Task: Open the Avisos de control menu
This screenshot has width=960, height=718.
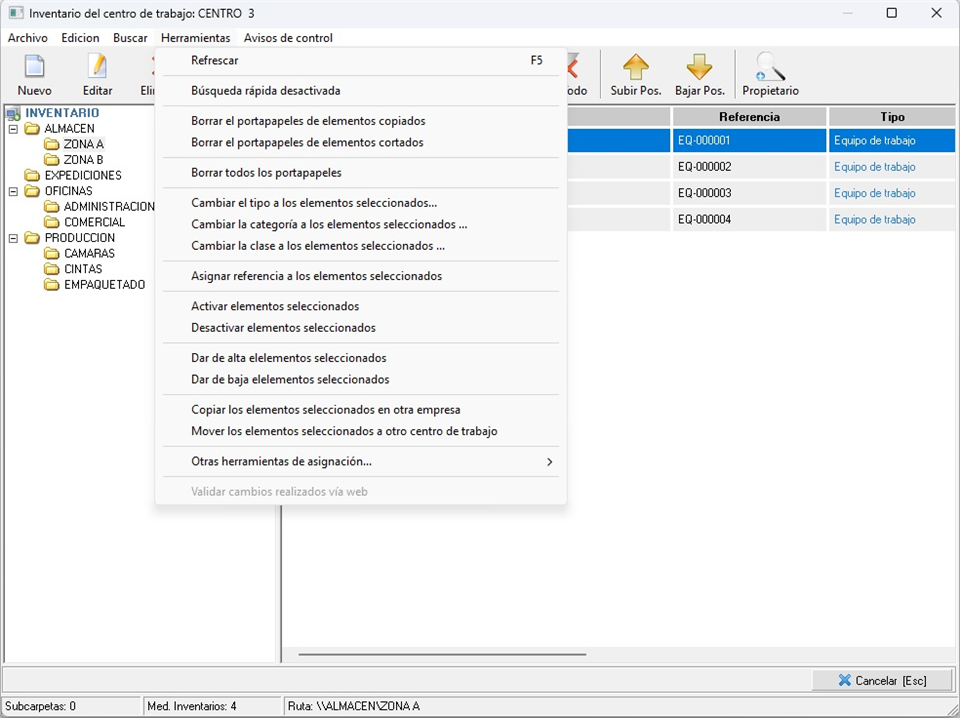Action: pyautogui.click(x=288, y=38)
